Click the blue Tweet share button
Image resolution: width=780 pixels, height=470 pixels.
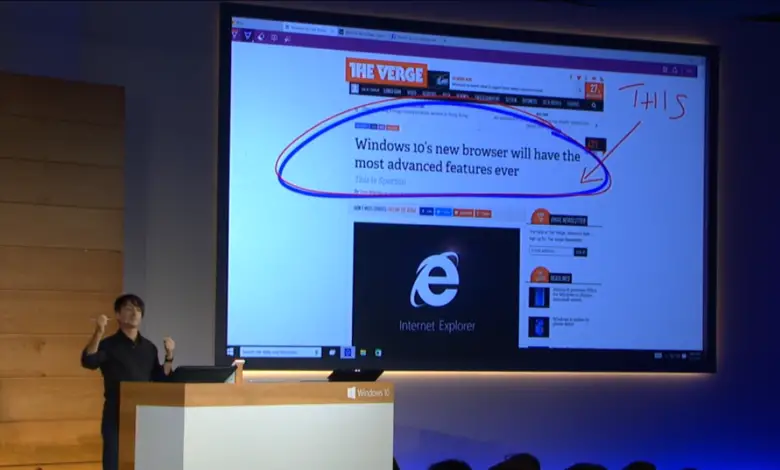443,212
